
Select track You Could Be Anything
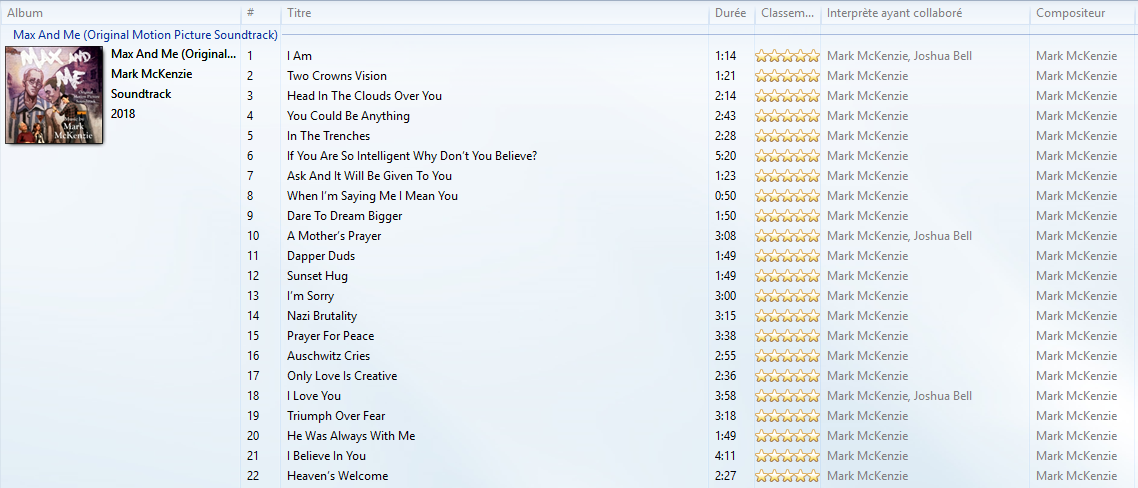click(x=348, y=116)
